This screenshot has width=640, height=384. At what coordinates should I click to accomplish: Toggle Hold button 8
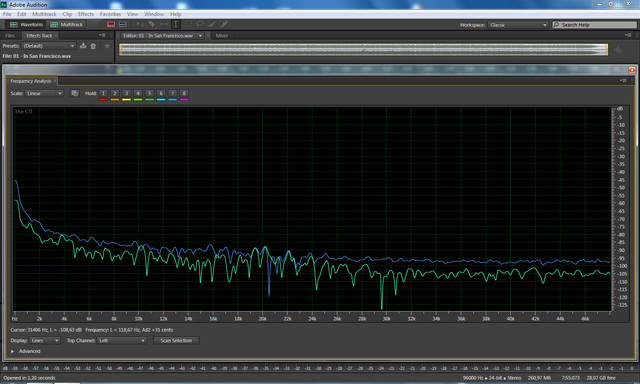pos(184,93)
